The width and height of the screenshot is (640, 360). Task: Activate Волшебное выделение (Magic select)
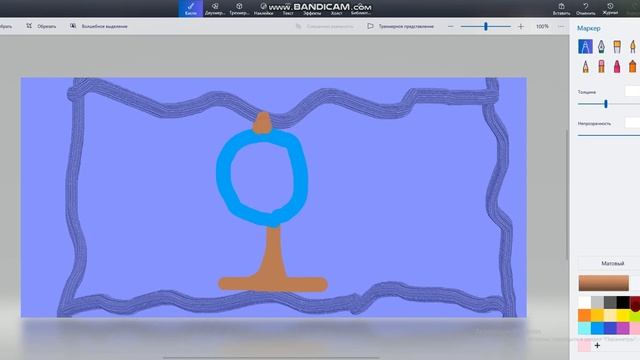coord(98,26)
